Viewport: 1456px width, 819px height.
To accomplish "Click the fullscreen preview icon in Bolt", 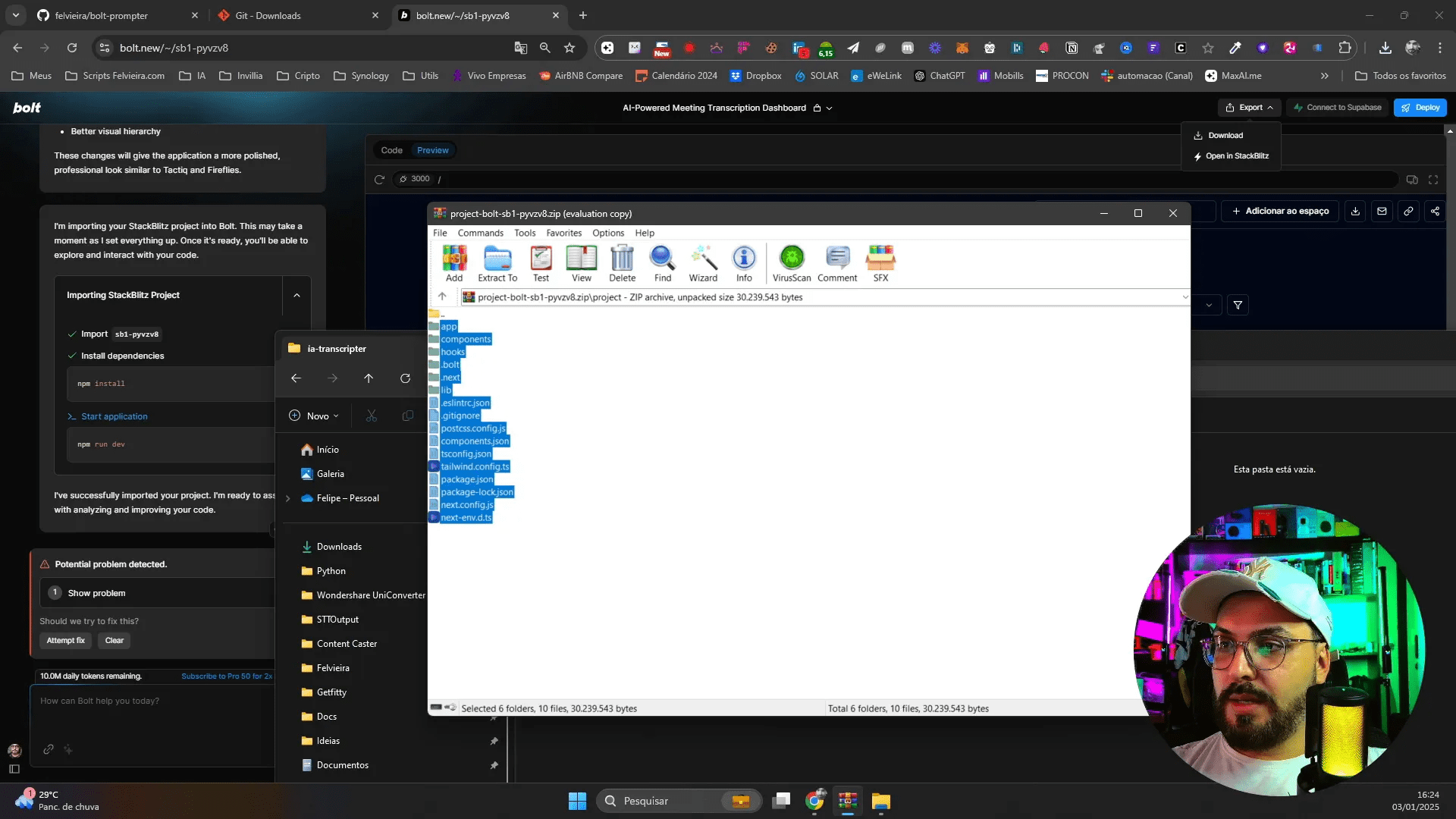I will [x=1433, y=180].
